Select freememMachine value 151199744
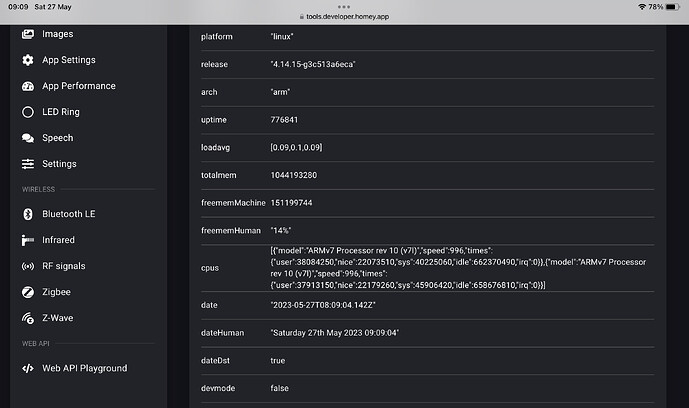The width and height of the screenshot is (689, 408). 291,202
